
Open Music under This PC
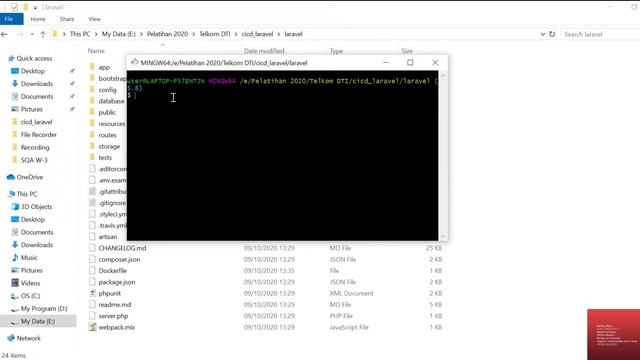click(x=29, y=258)
